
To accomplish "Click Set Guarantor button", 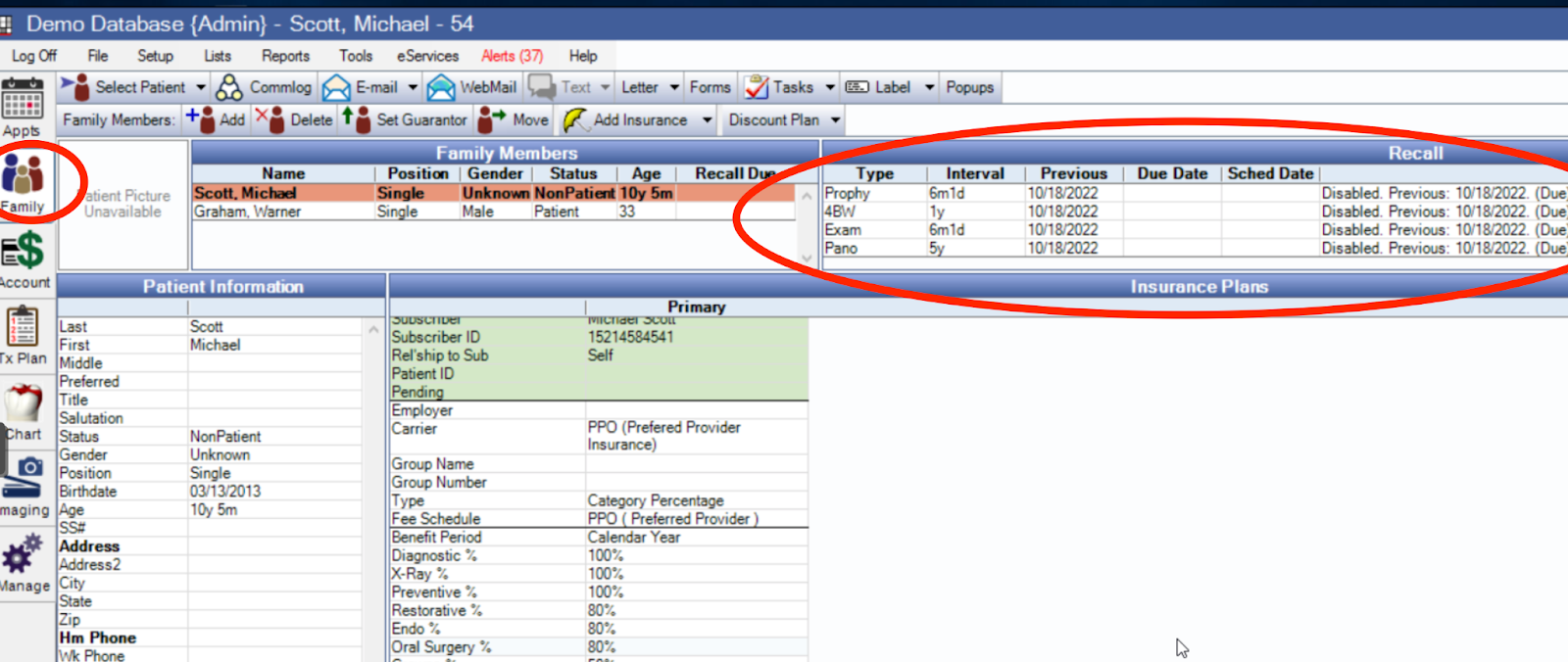I will [x=406, y=119].
